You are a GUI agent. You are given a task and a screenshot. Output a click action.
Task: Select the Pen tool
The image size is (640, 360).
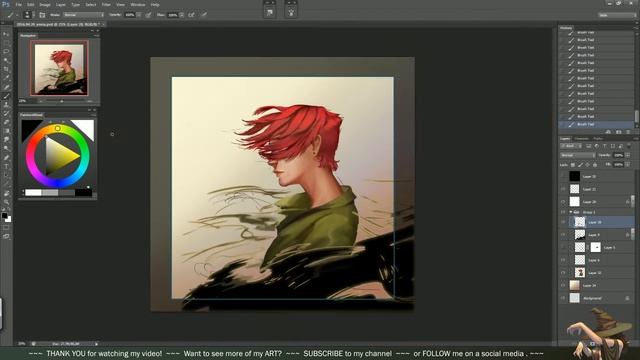[x=6, y=158]
